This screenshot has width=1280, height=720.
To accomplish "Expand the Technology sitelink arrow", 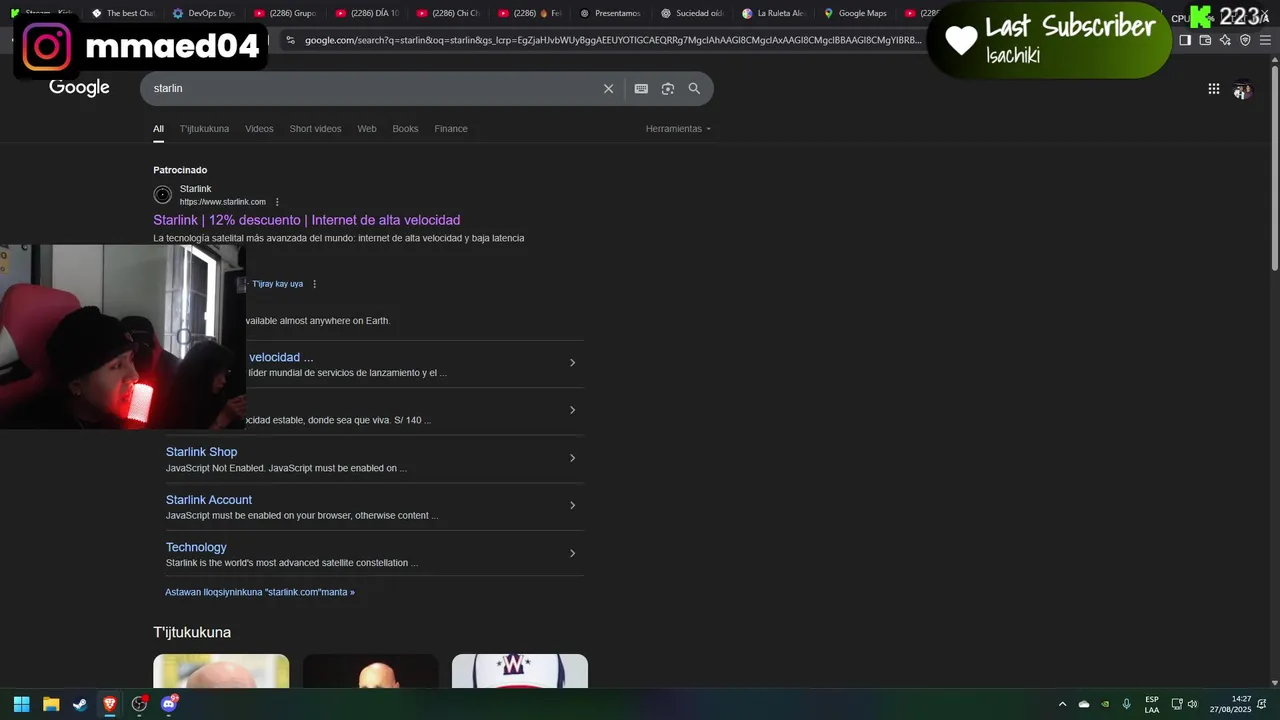I will [572, 553].
